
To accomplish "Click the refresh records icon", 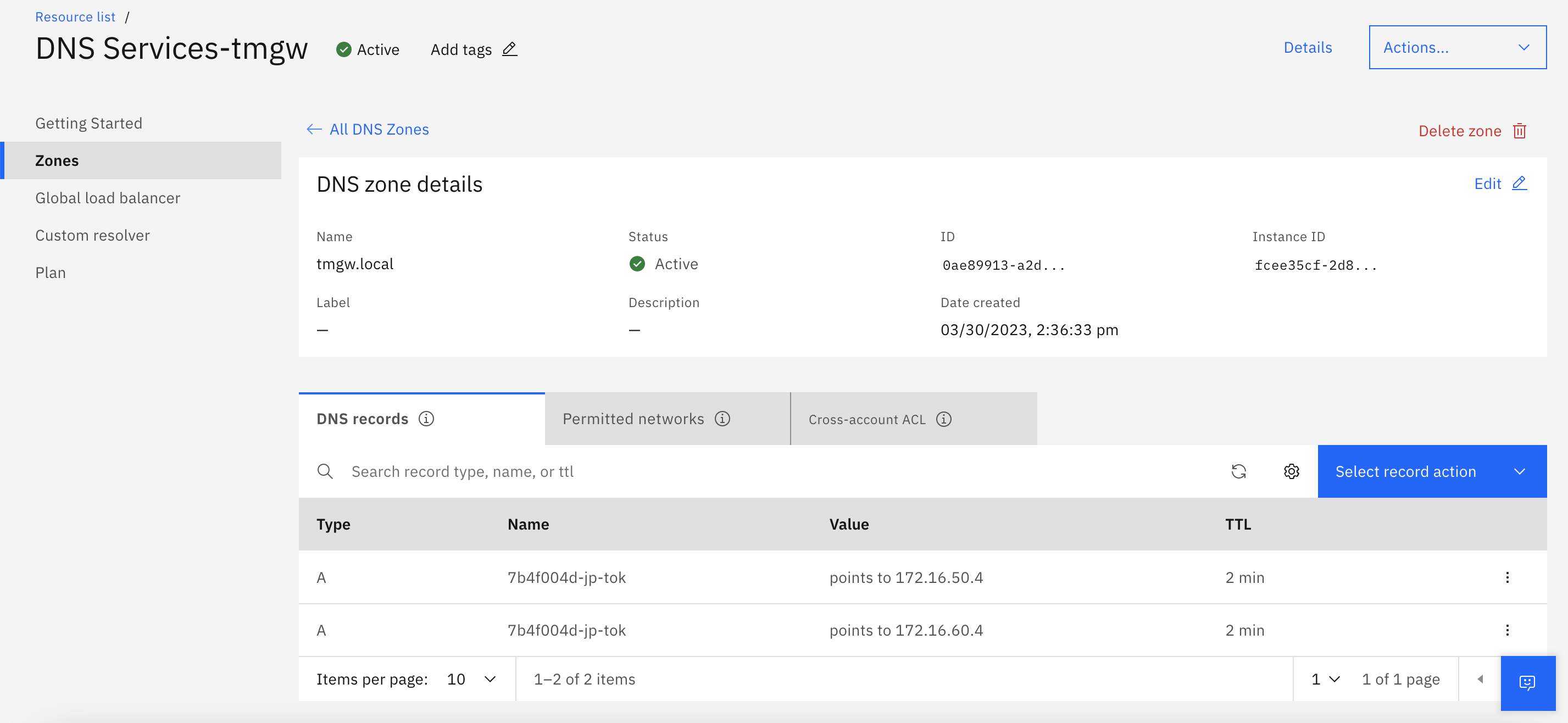I will [x=1238, y=471].
